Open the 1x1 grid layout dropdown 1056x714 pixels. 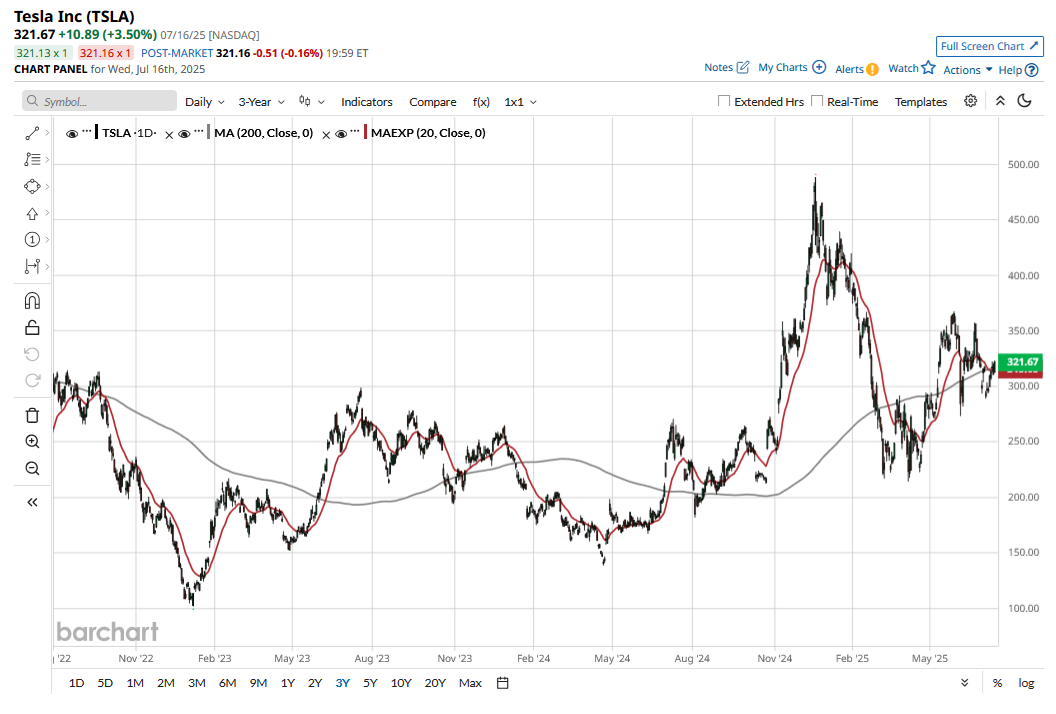point(521,102)
